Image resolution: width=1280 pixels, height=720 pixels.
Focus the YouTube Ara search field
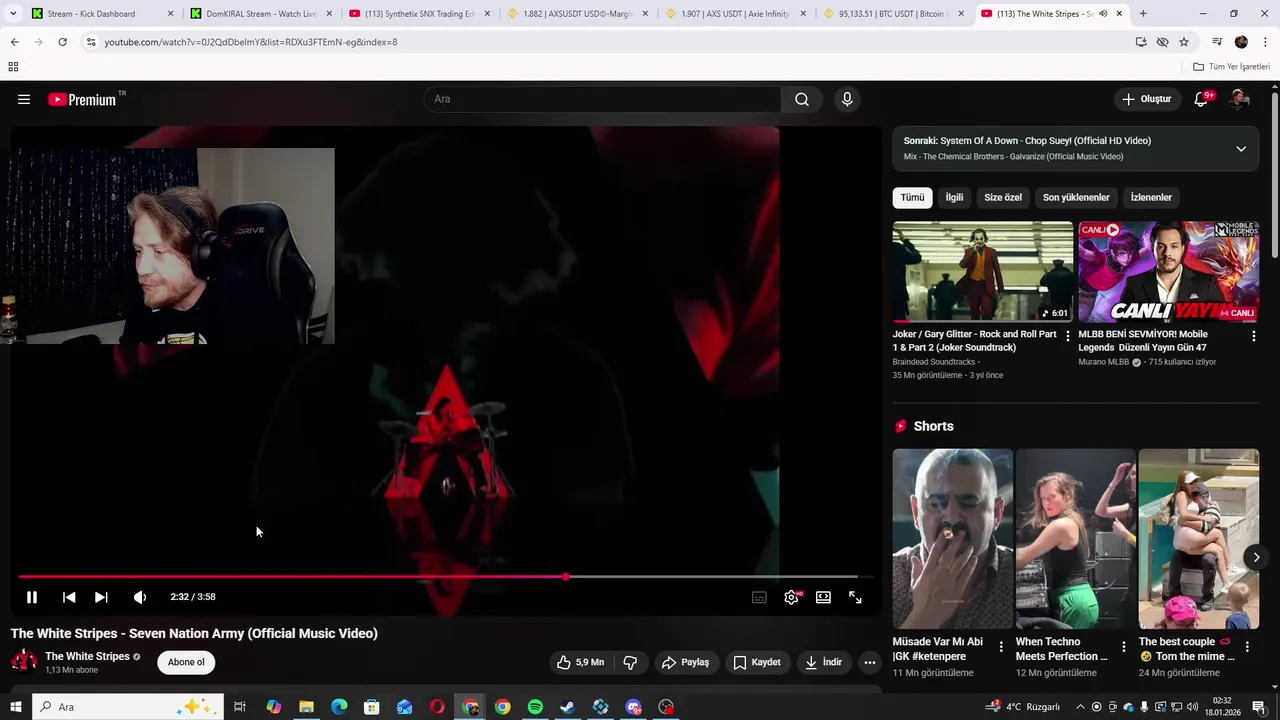coord(603,99)
